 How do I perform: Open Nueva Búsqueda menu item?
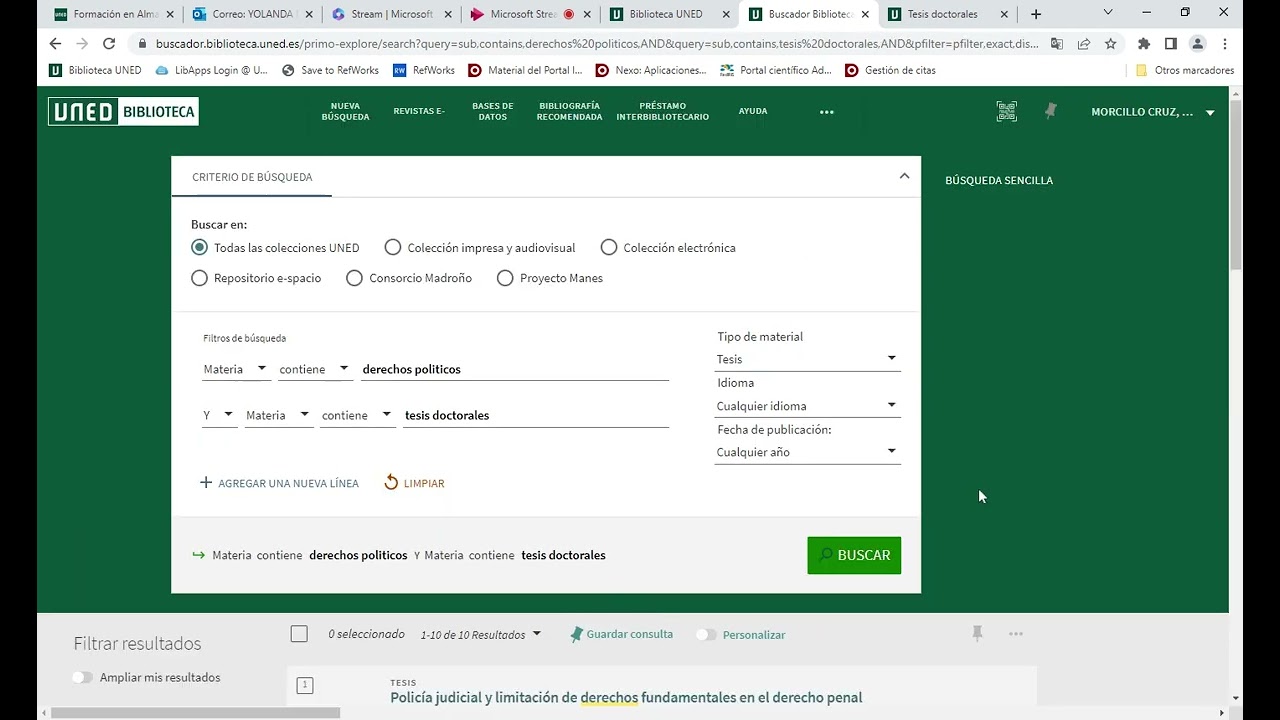(x=345, y=111)
